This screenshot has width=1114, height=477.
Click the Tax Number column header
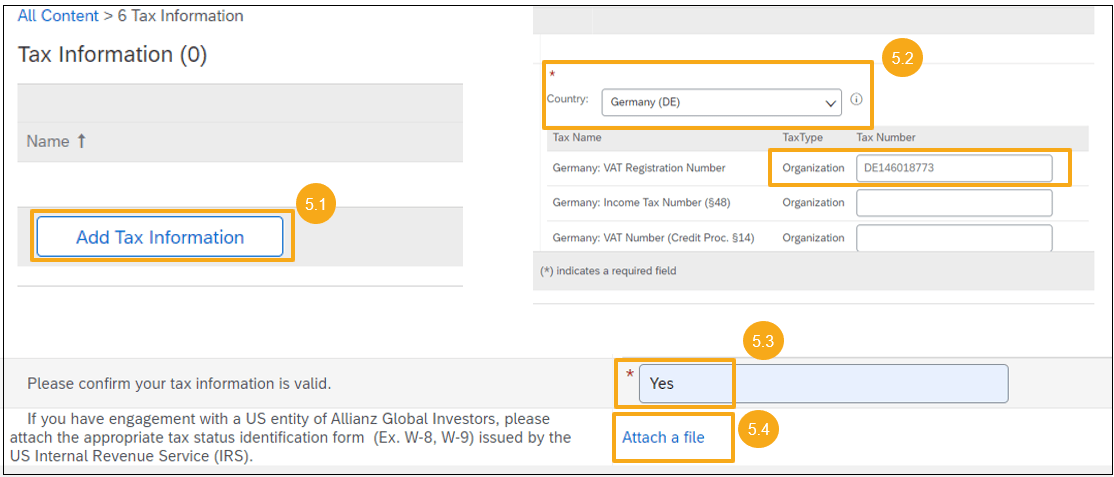pos(885,137)
